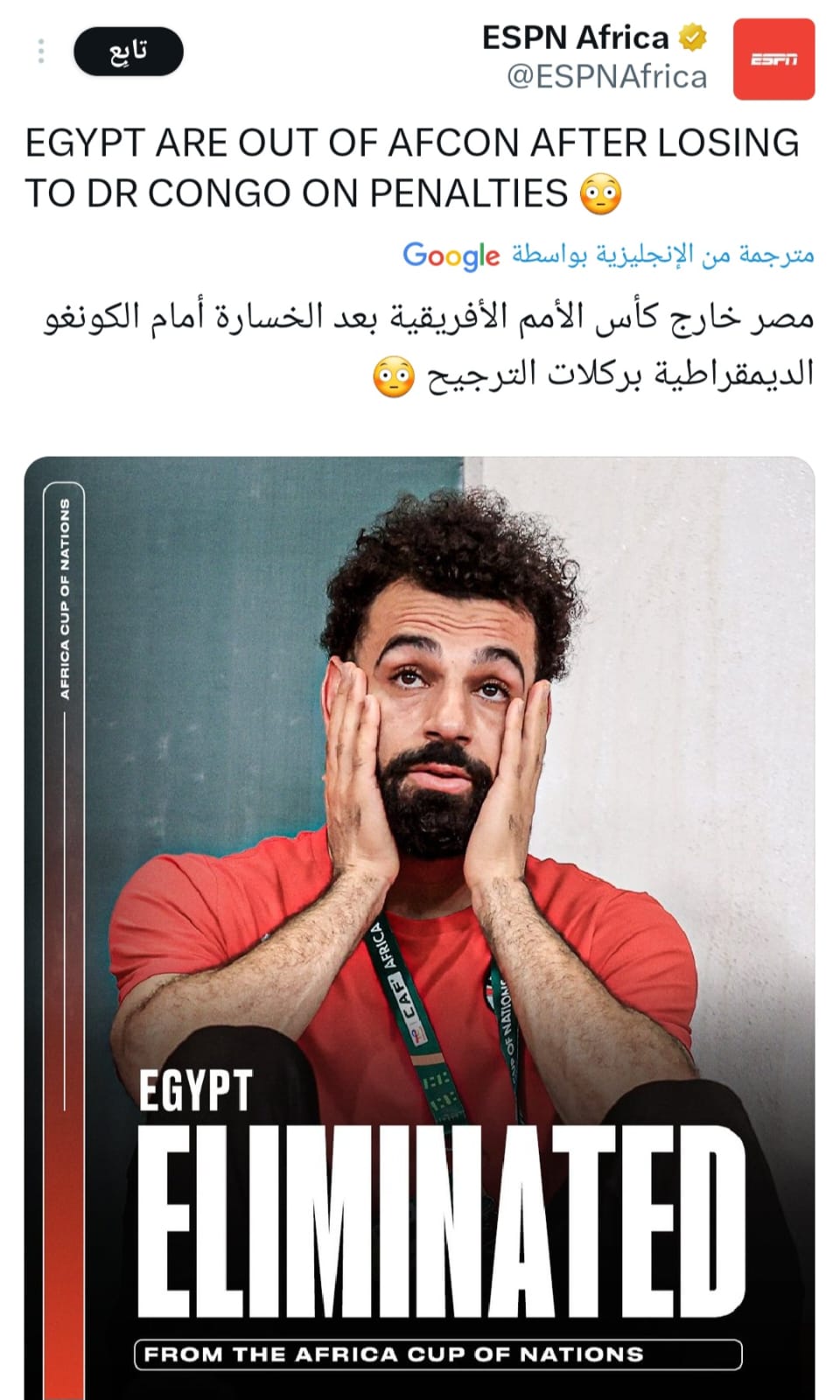Click the Google logo in translation line
This screenshot has width=840, height=1400.
pyautogui.click(x=451, y=255)
